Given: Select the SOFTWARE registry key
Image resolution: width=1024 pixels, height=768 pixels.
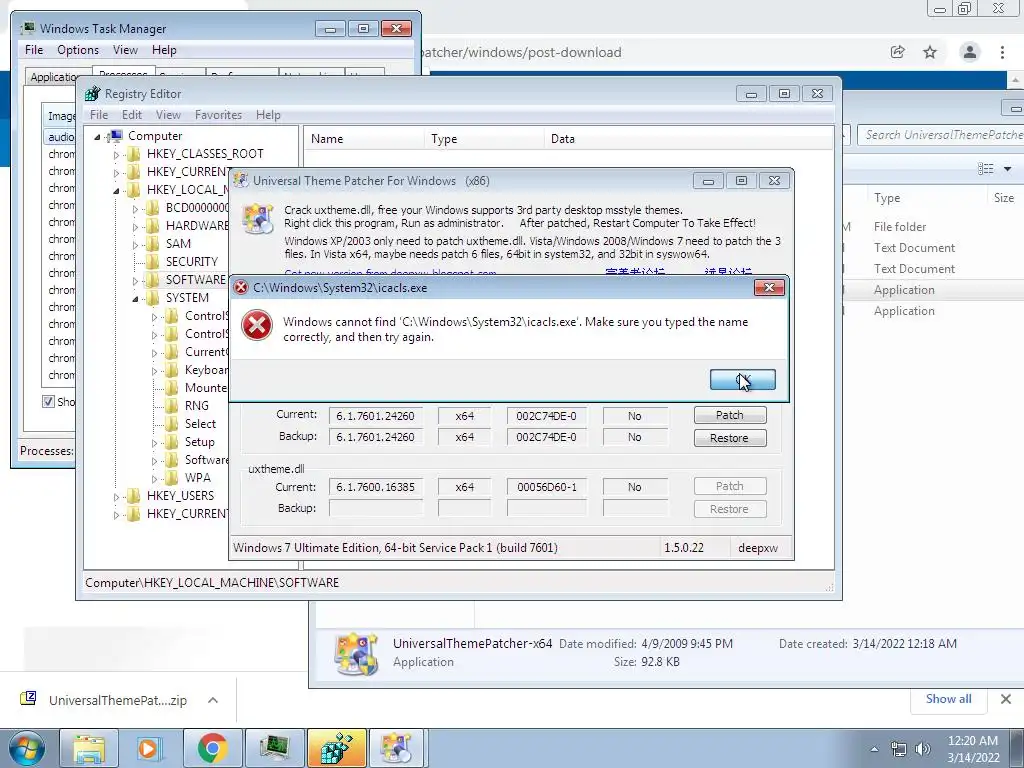Looking at the screenshot, I should click(x=195, y=280).
